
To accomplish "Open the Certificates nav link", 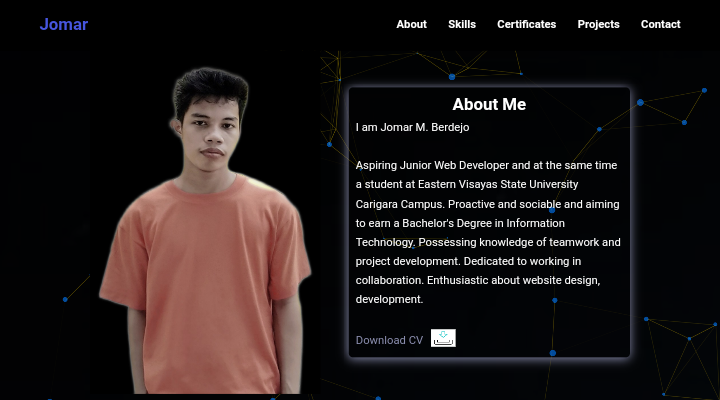I will click(526, 24).
